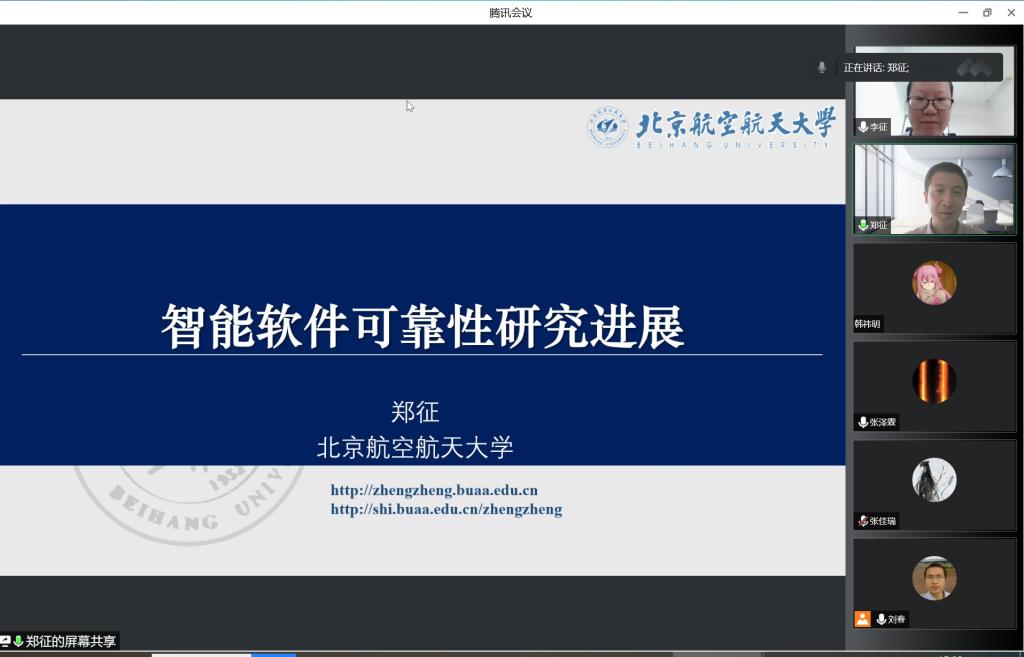1024x657 pixels.
Task: Click green microphone in the screen share label
Action: pyautogui.click(x=18, y=641)
